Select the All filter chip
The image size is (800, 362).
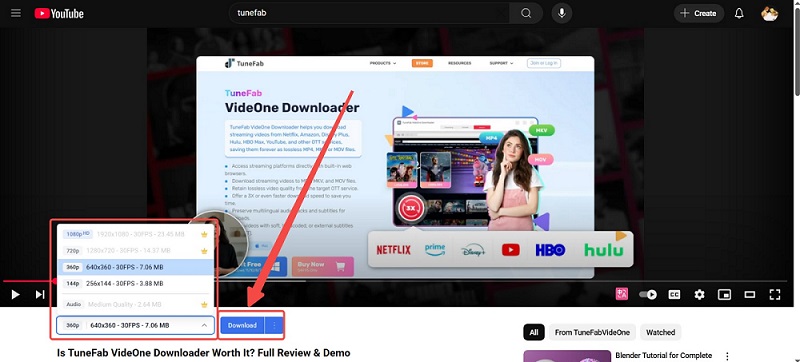click(x=534, y=332)
